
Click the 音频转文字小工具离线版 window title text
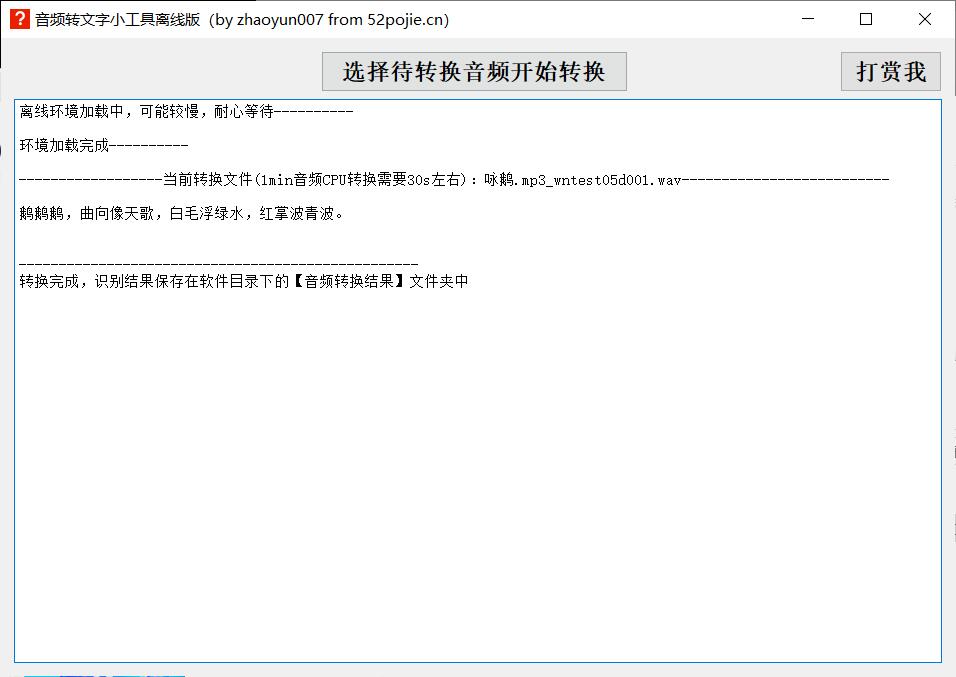(x=118, y=20)
